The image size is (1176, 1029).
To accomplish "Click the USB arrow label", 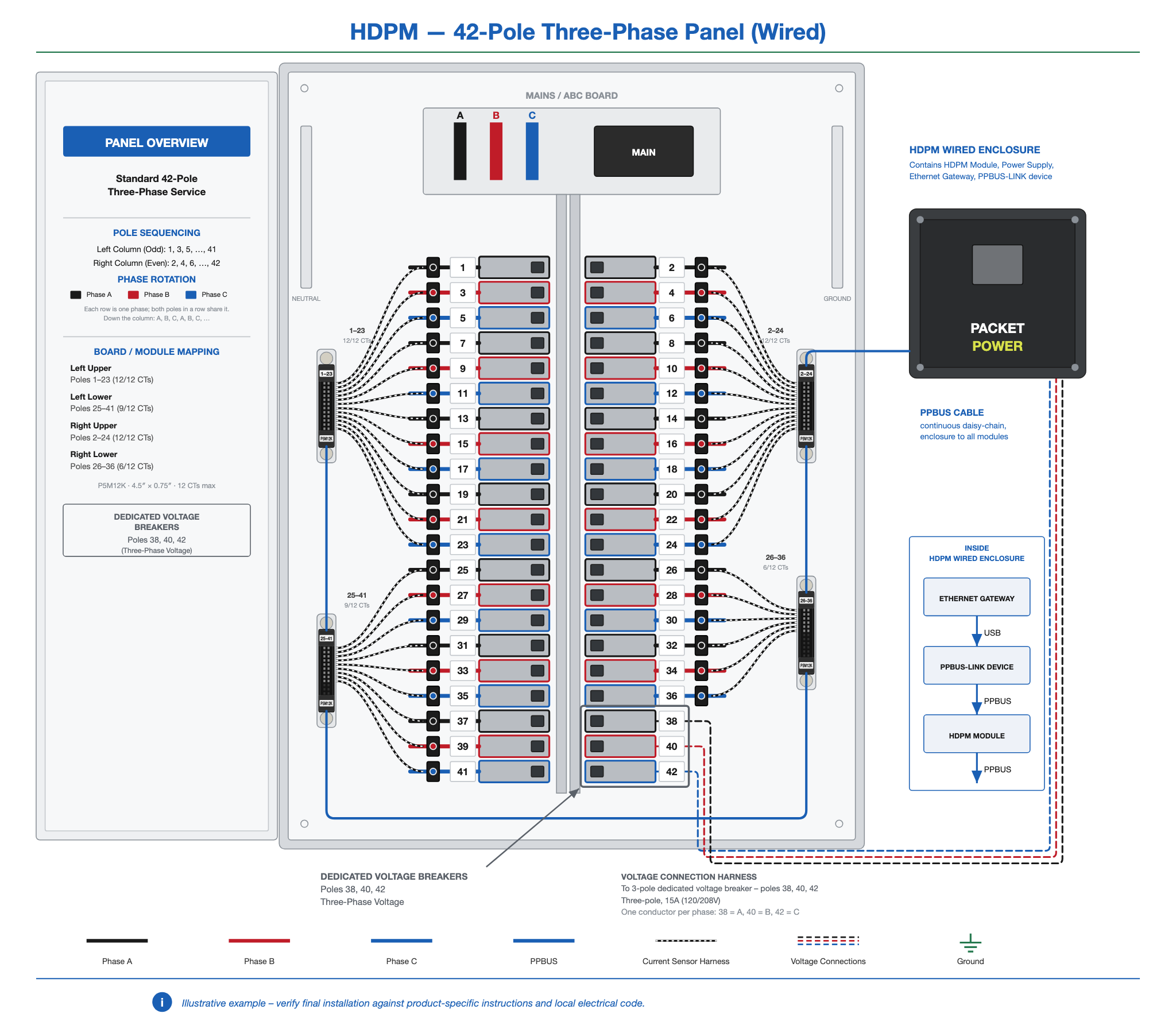I will (x=992, y=633).
